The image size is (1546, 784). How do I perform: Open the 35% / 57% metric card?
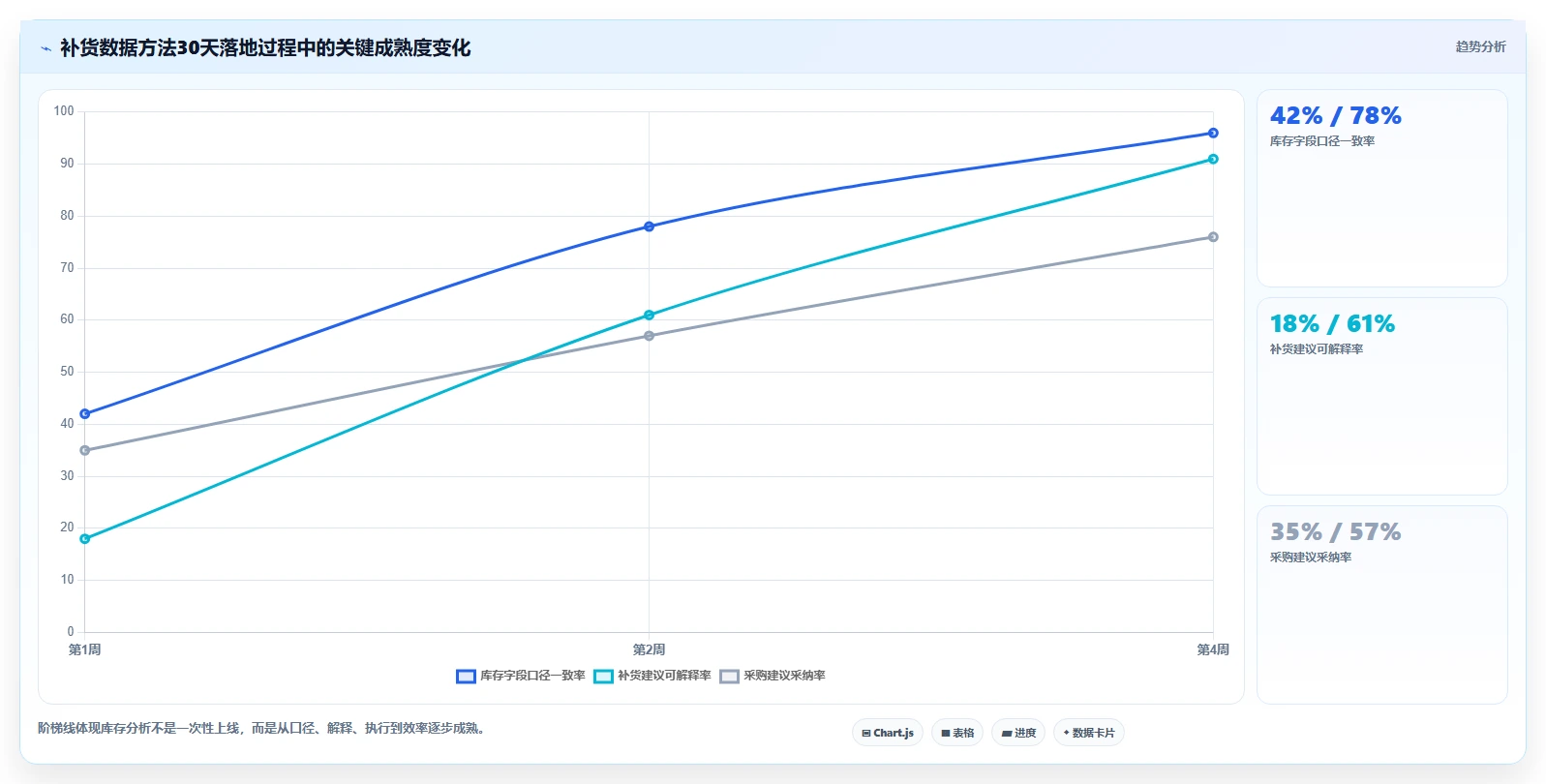point(1381,605)
